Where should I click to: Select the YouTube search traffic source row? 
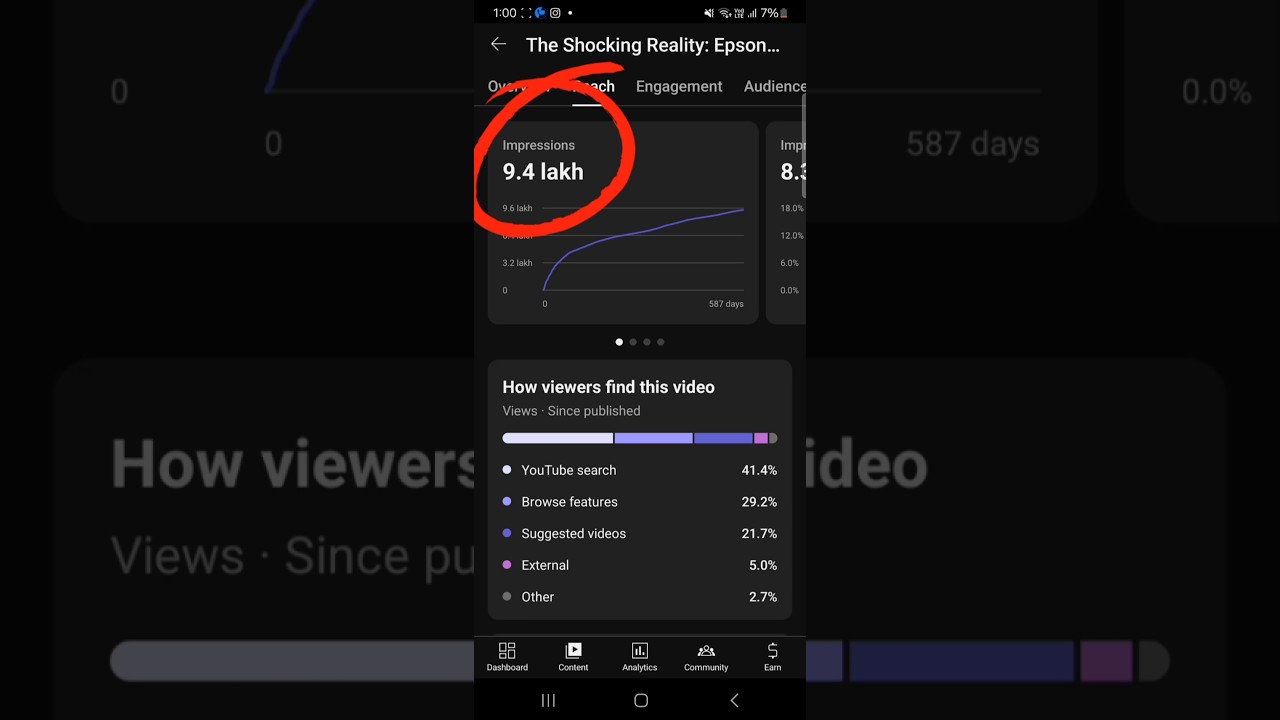pos(640,470)
